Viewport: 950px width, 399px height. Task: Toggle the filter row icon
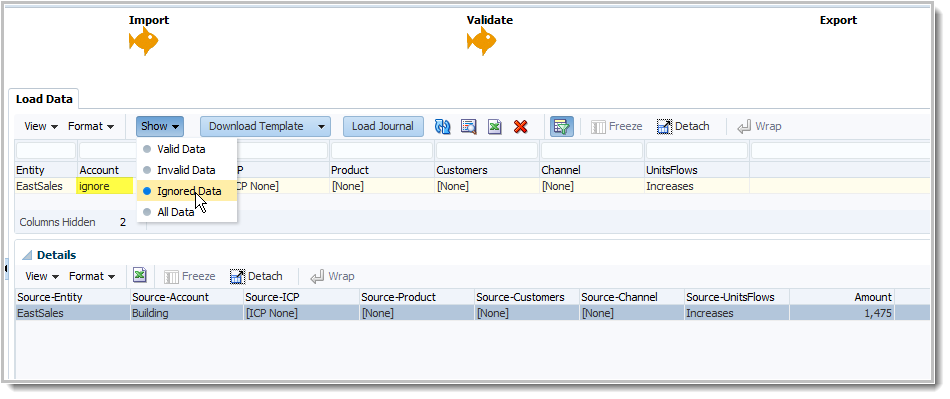click(x=562, y=127)
